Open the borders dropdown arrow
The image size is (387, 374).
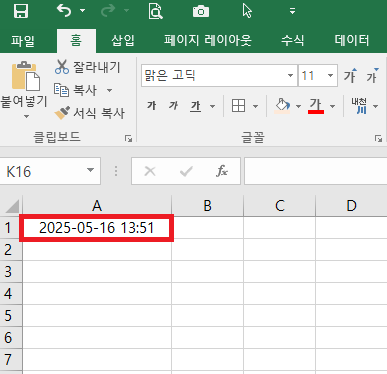256,106
